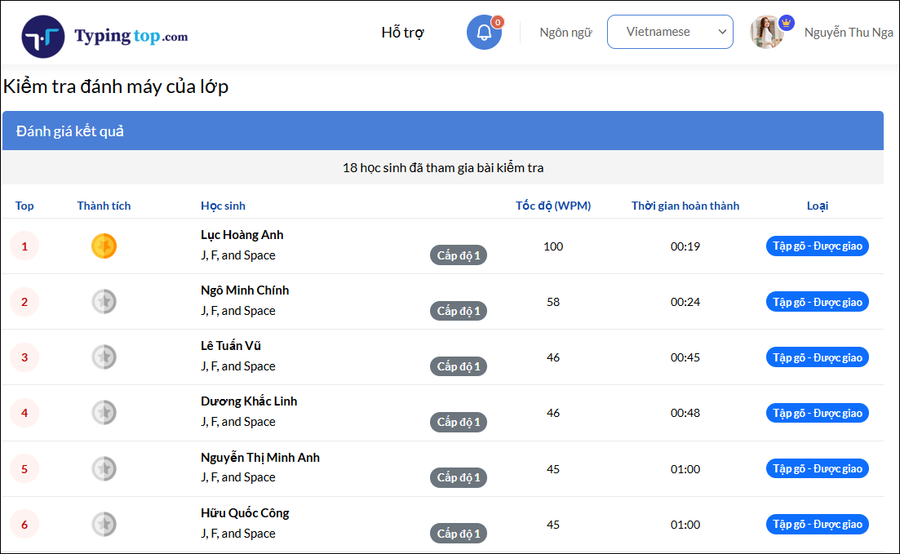Open student Nguyễn Thị Minh Anh
This screenshot has width=900, height=554.
pyautogui.click(x=260, y=457)
